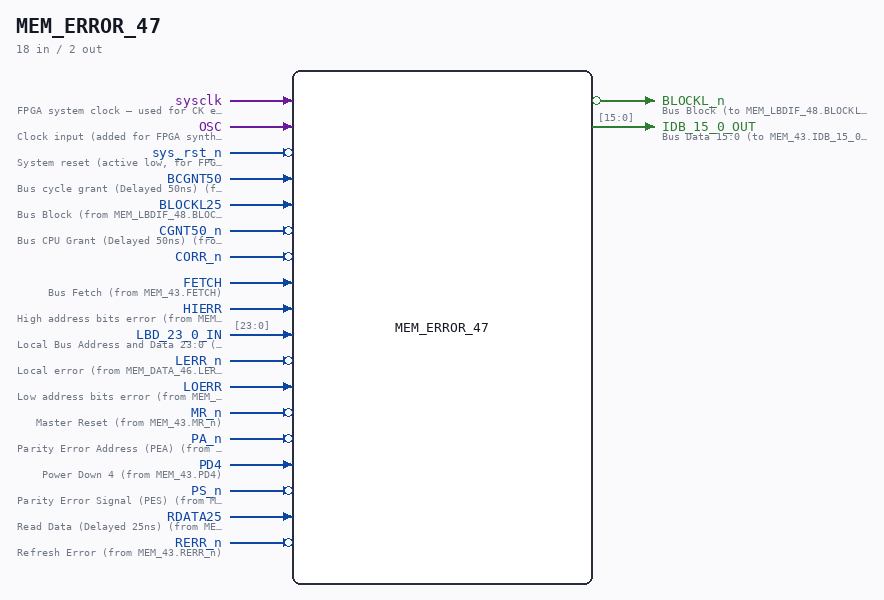Click the [15:0] bus width label
The width and height of the screenshot is (884, 600).
[x=616, y=117]
